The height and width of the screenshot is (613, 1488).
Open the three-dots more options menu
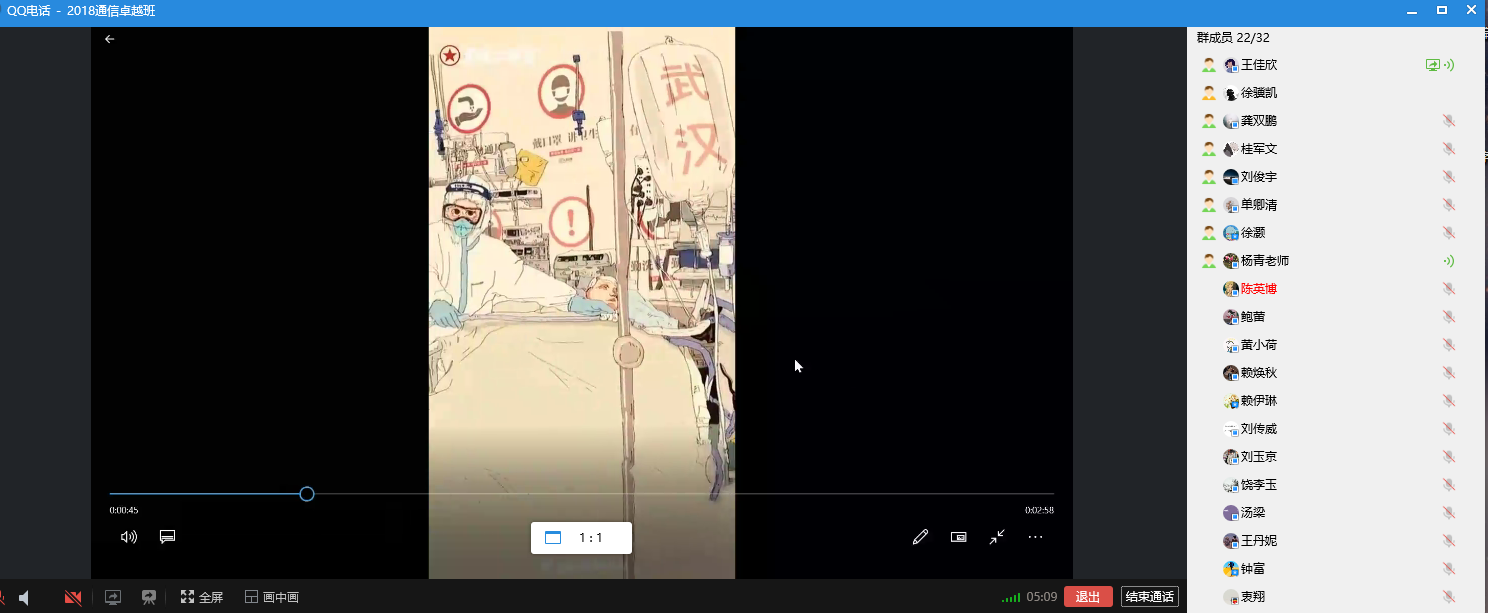coord(1035,537)
